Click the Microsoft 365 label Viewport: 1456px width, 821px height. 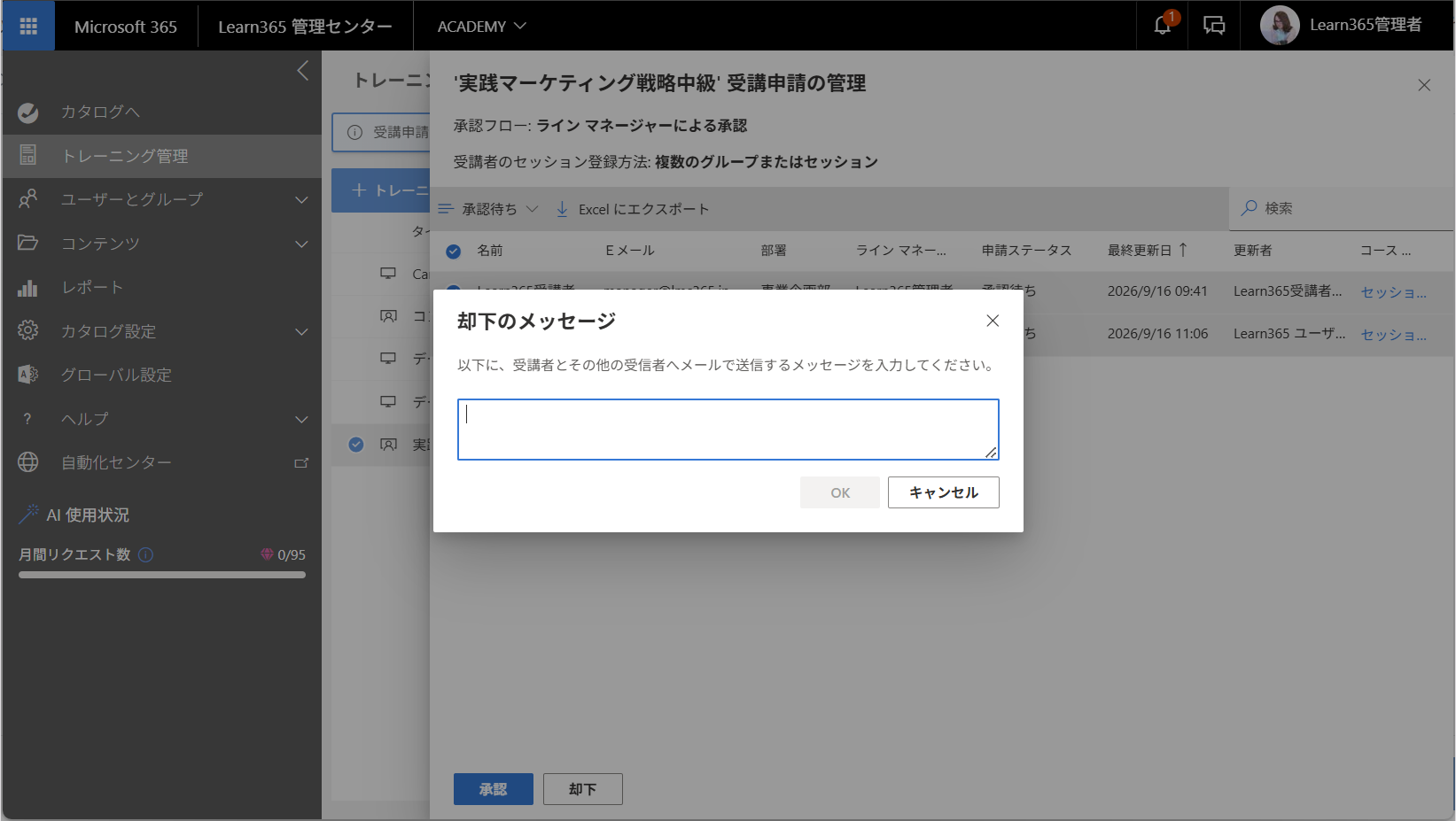pyautogui.click(x=126, y=27)
